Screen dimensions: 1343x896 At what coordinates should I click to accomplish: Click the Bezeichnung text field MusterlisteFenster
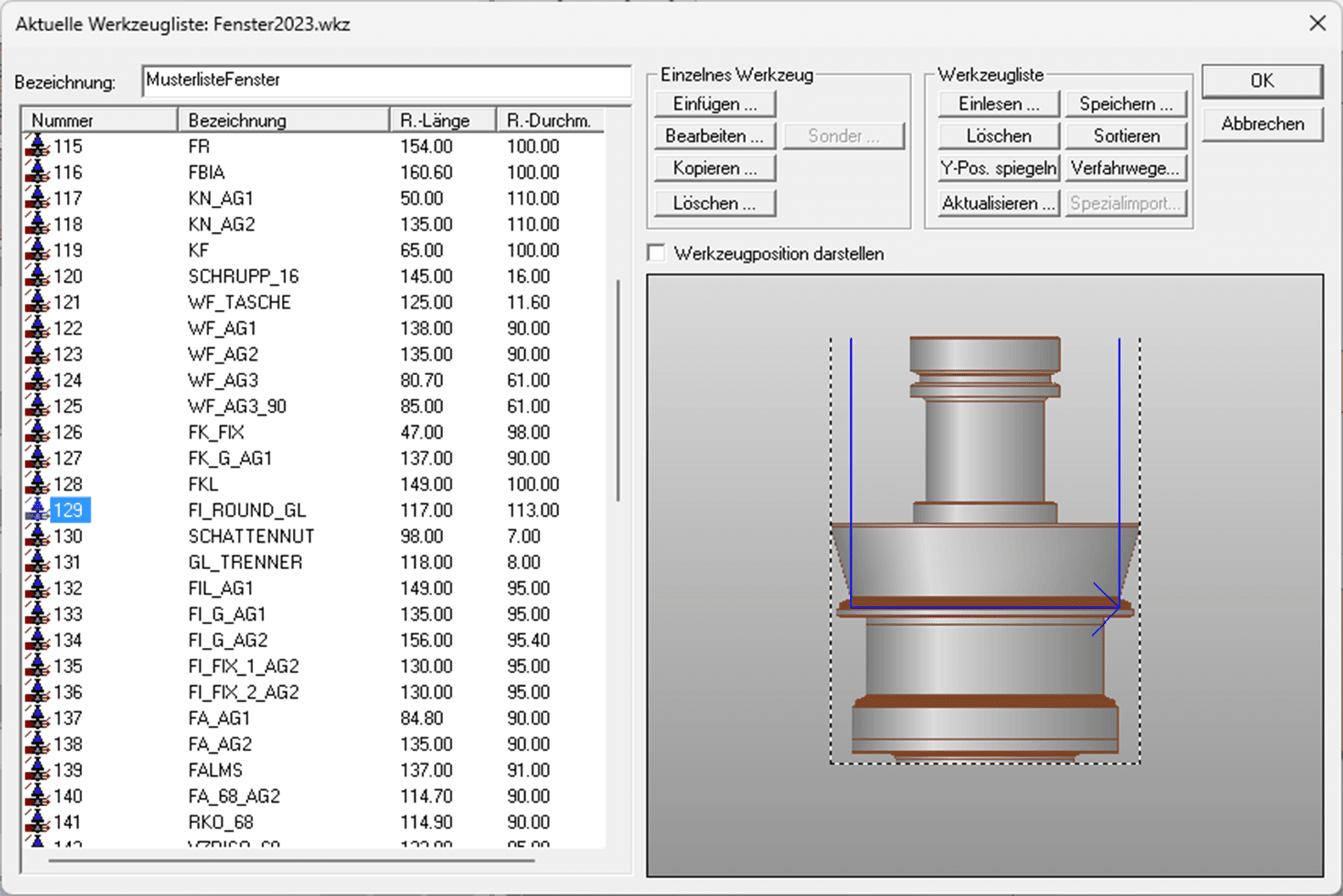pyautogui.click(x=386, y=80)
